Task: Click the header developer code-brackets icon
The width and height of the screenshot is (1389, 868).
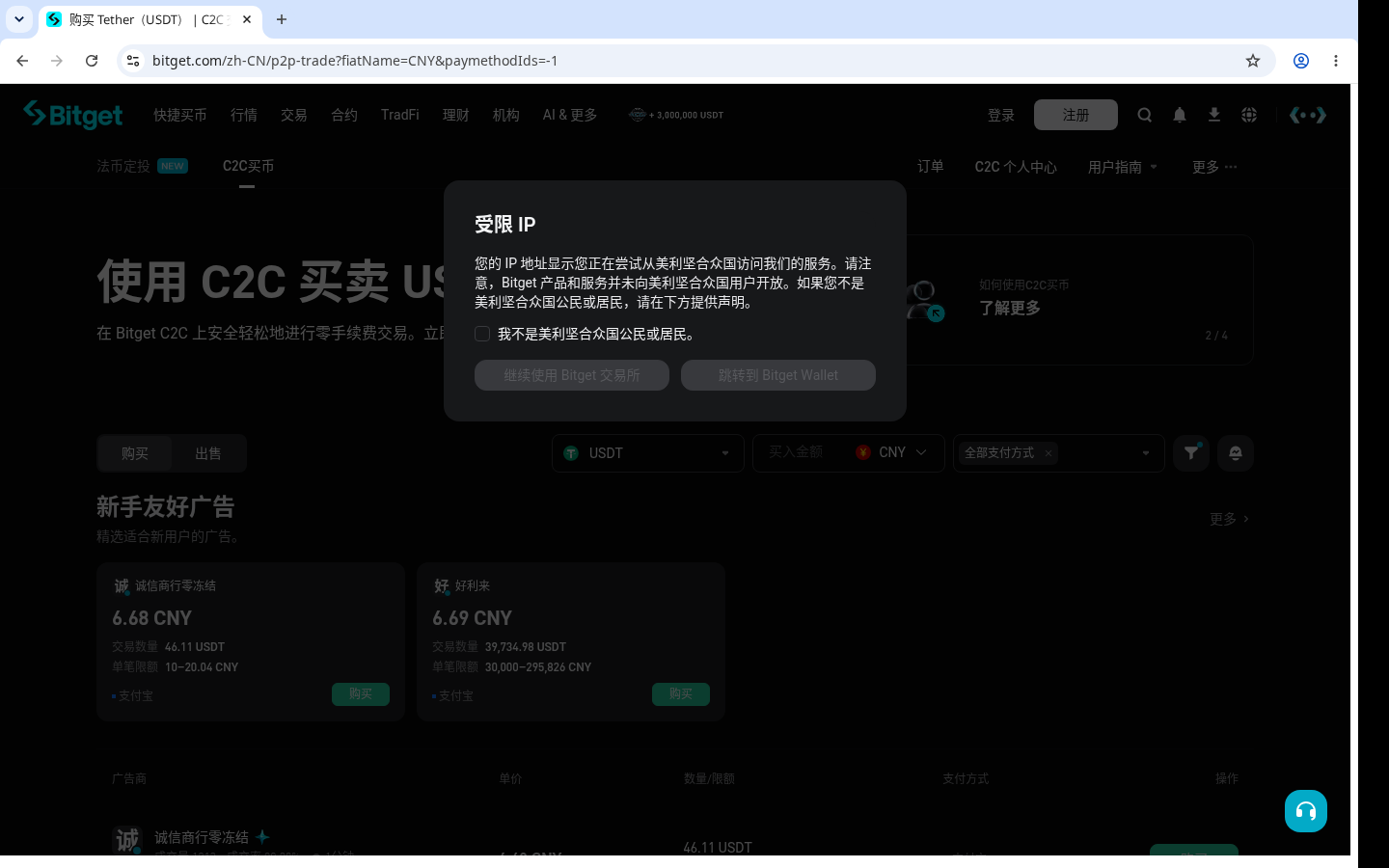Action: 1308,115
